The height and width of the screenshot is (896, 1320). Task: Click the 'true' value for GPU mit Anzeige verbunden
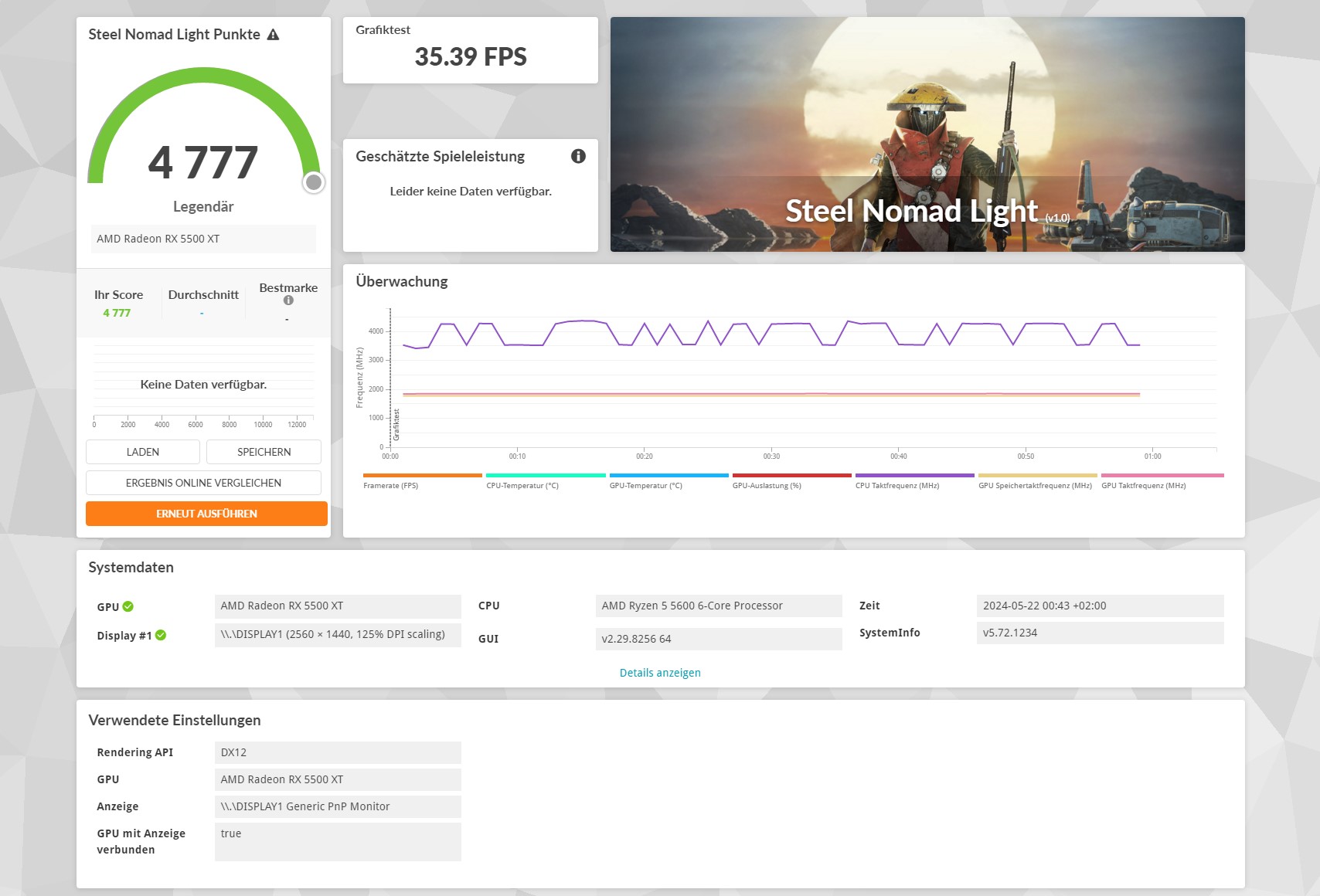pos(338,841)
